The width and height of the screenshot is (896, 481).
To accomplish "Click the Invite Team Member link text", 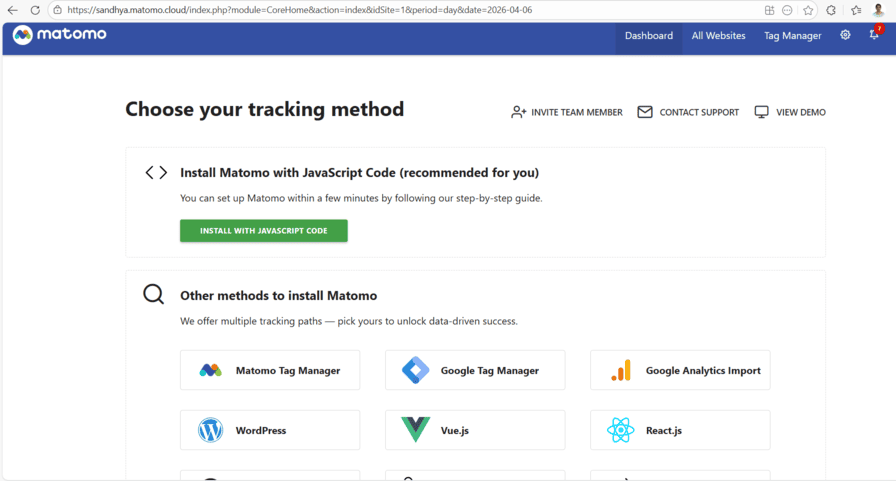I will pos(577,113).
